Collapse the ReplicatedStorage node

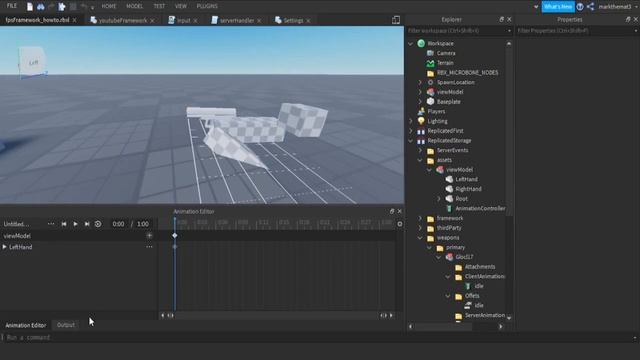point(411,140)
